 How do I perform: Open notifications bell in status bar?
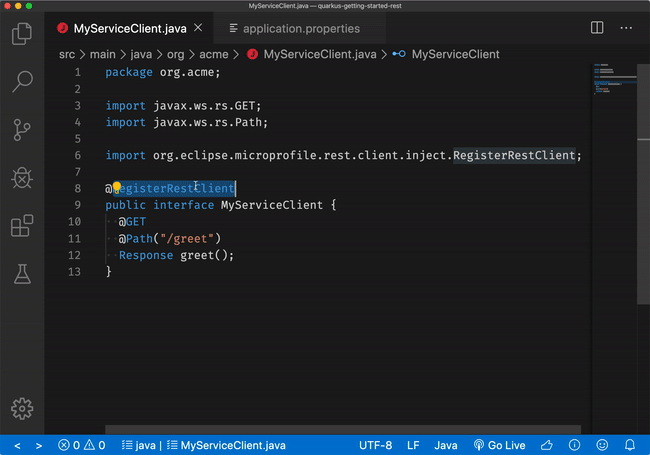[x=629, y=445]
